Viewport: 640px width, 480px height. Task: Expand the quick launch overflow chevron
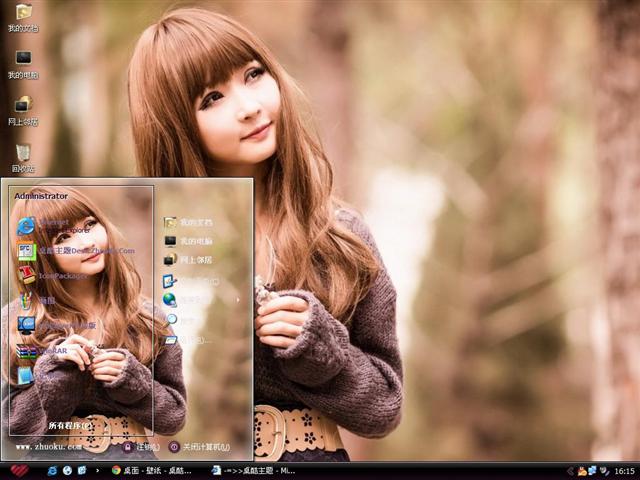97,471
